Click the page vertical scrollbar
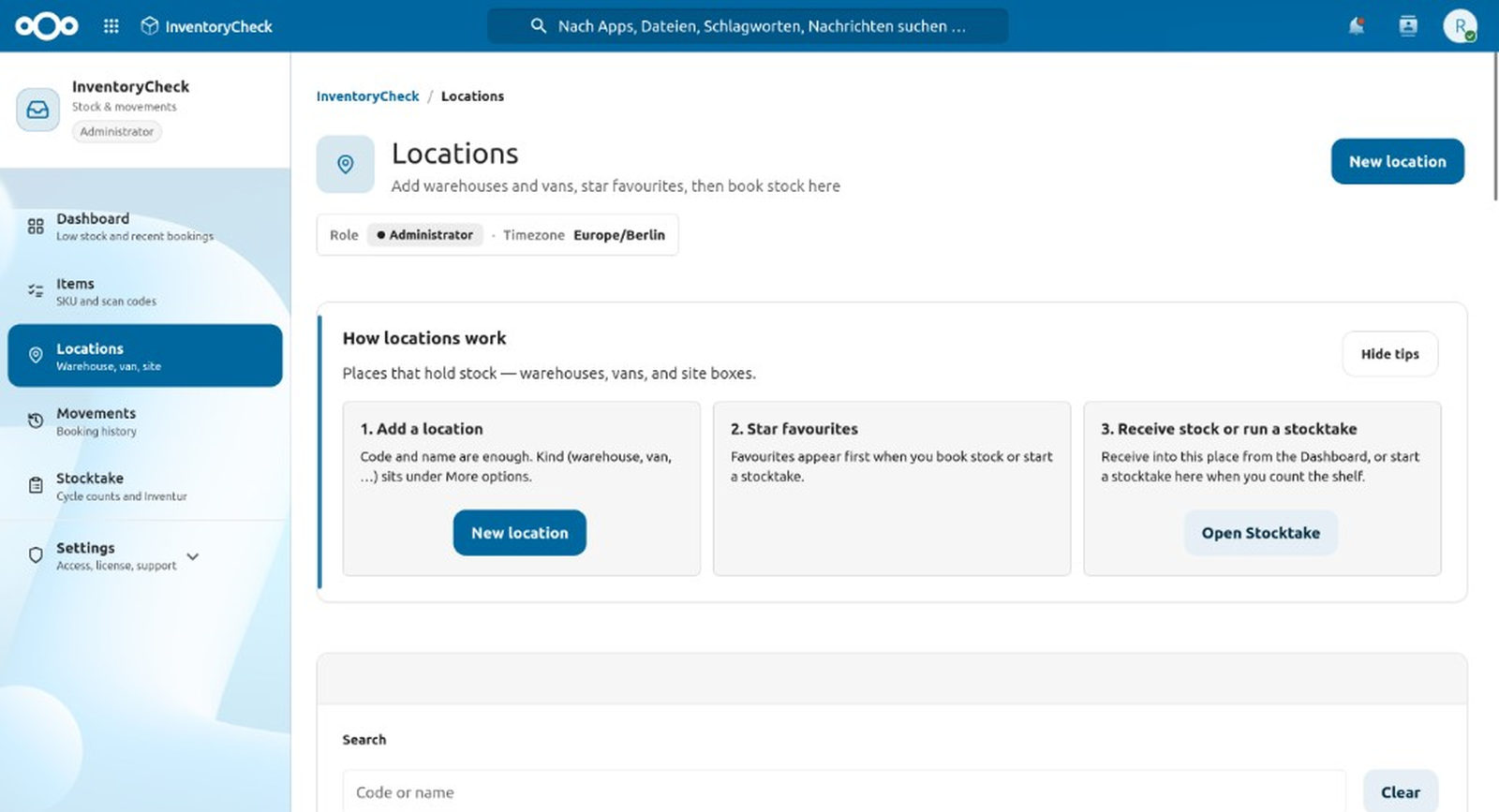 1494,126
